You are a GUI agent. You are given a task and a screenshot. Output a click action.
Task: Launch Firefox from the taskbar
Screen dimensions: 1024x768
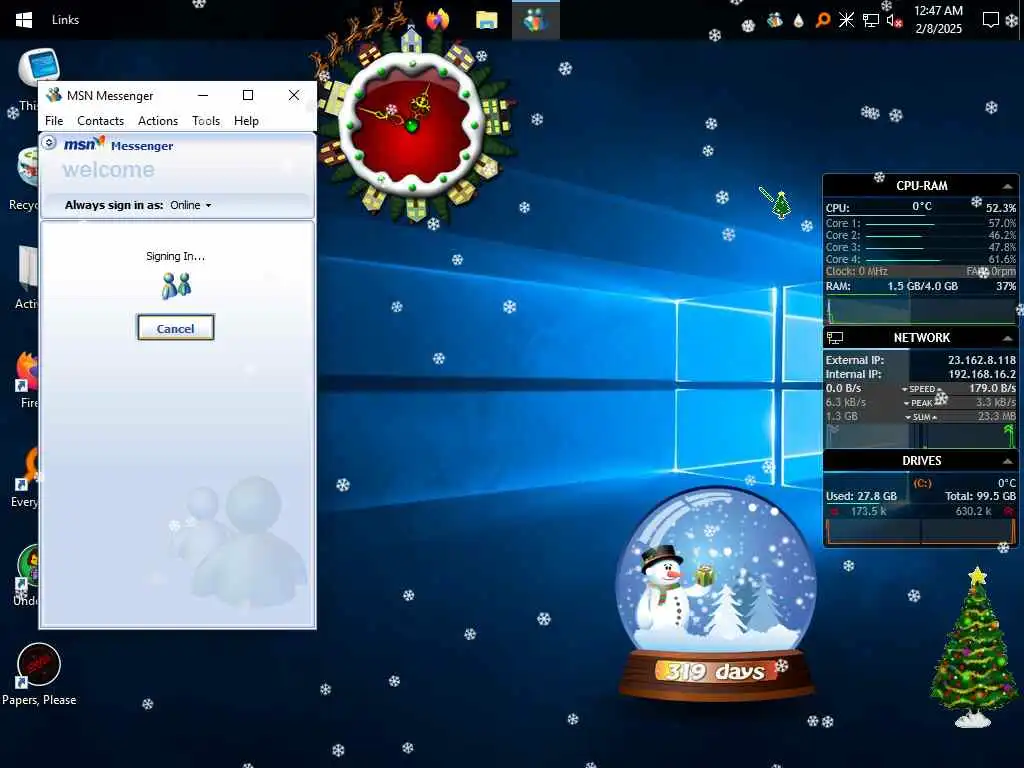[x=438, y=20]
